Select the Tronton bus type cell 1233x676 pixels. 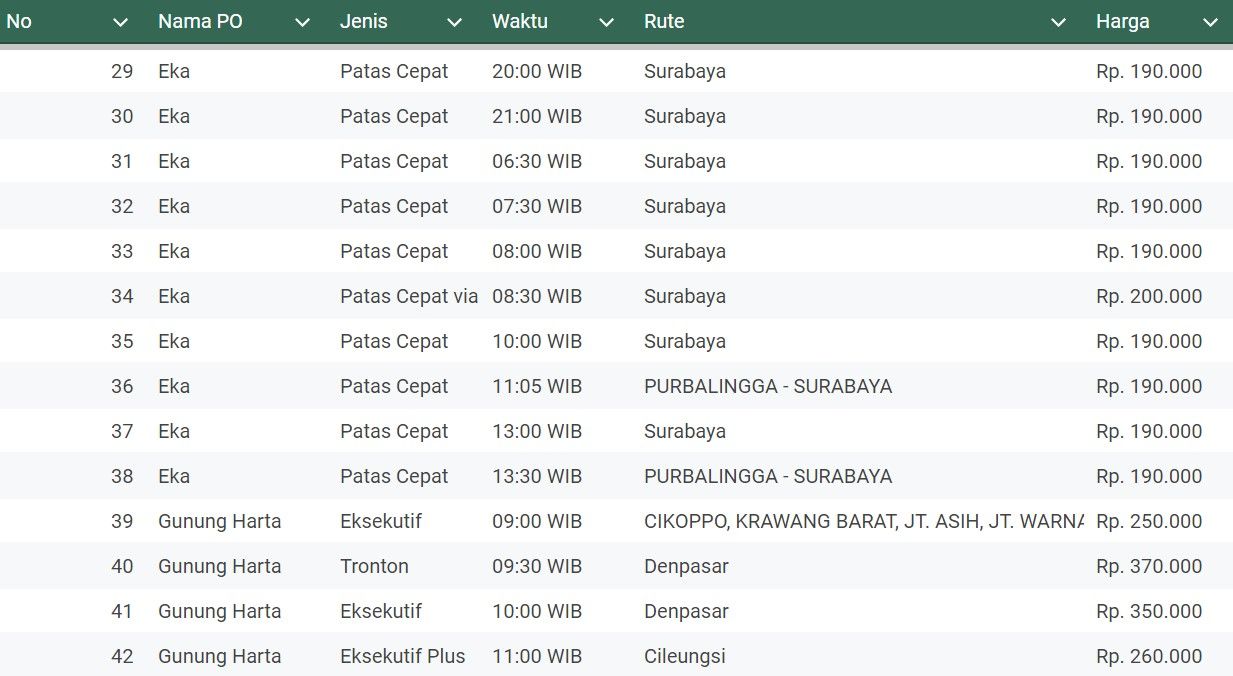click(374, 566)
